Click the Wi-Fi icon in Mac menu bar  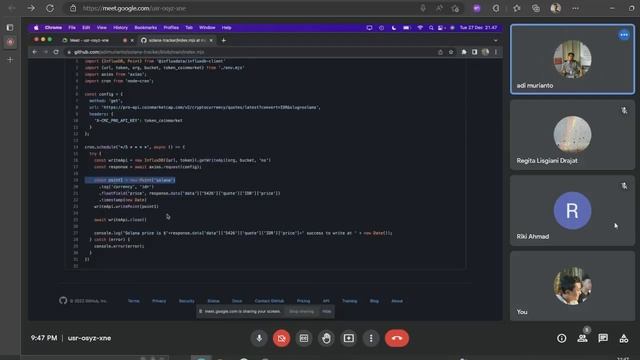click(x=420, y=28)
